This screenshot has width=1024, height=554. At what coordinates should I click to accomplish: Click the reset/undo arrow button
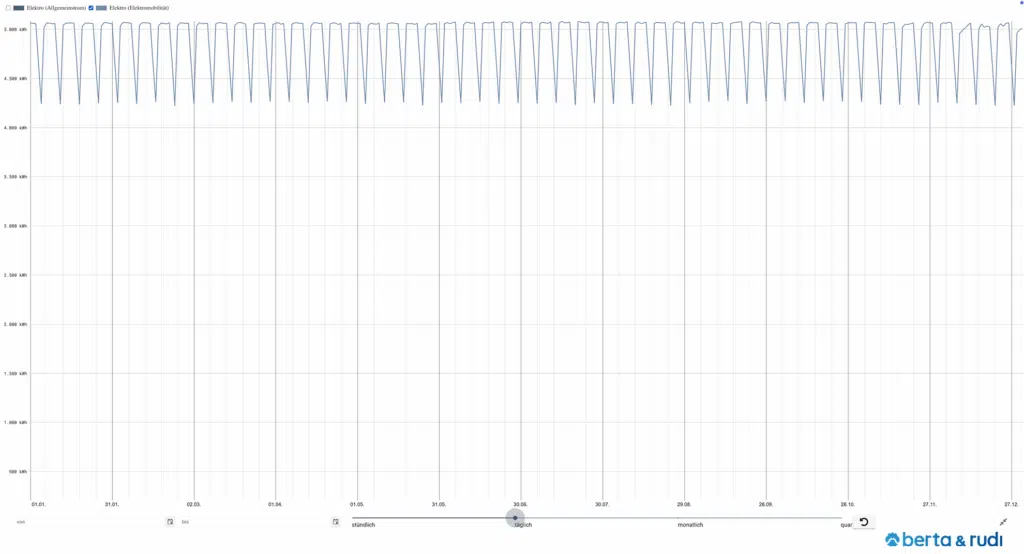tap(864, 522)
